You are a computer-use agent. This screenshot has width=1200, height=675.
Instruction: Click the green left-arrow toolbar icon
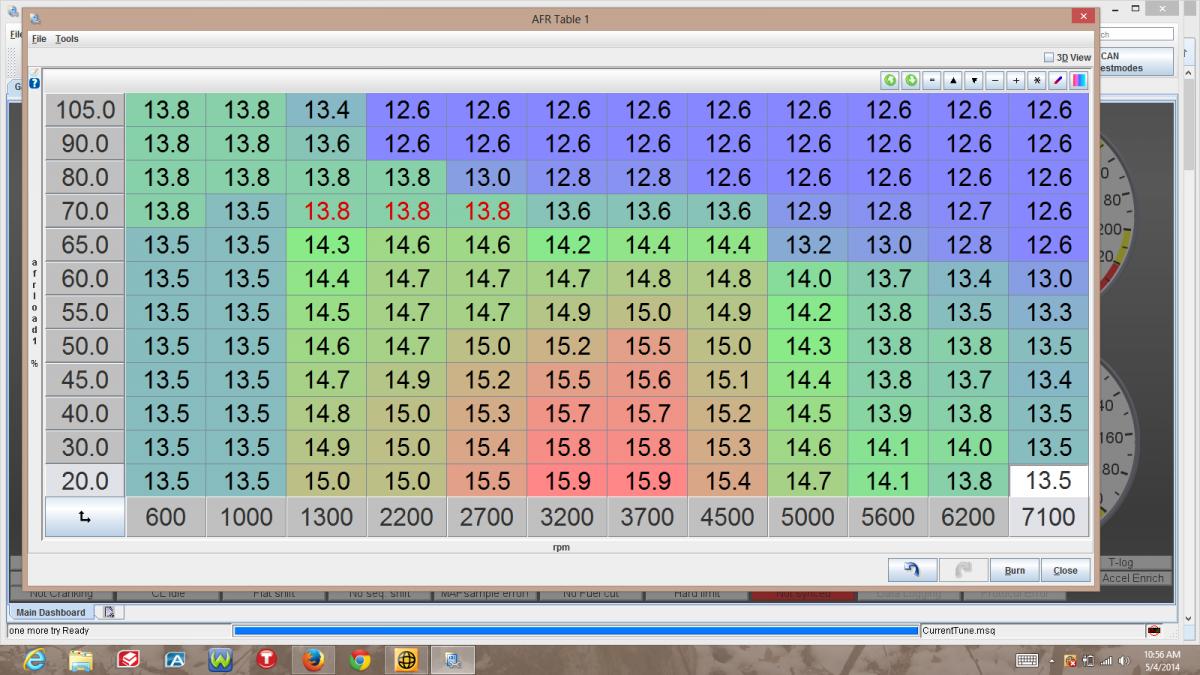(x=889, y=80)
